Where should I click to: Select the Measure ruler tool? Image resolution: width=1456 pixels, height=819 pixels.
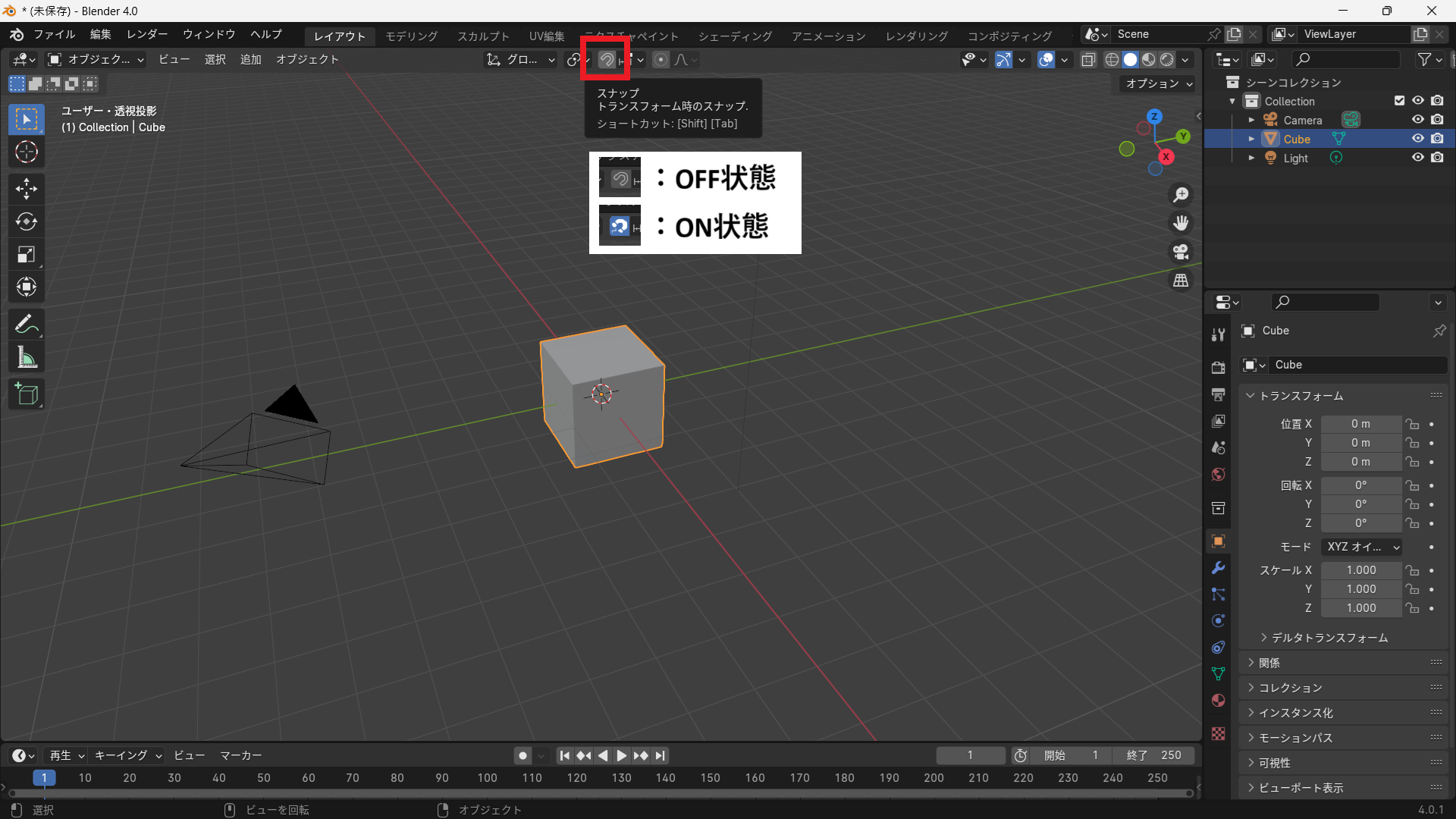click(27, 357)
